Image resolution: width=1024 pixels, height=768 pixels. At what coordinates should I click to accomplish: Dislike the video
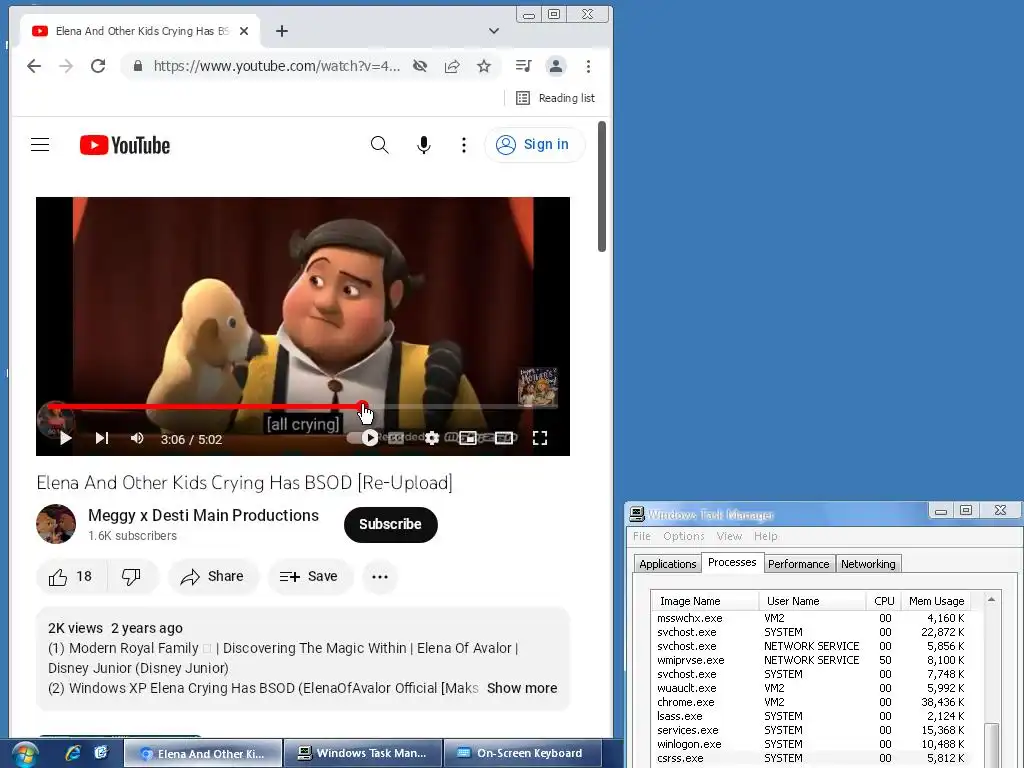click(132, 577)
